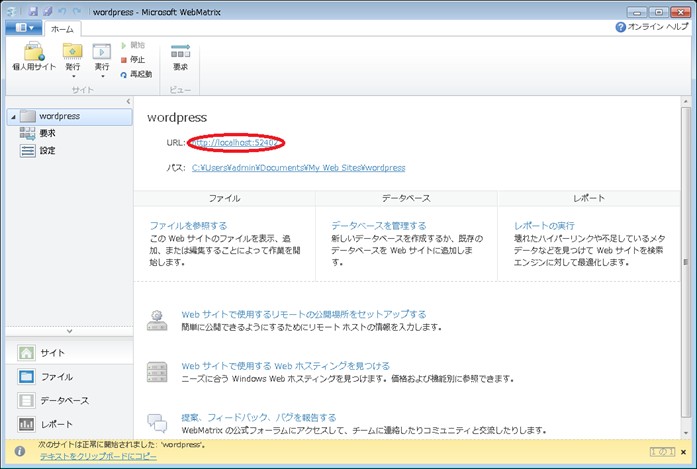This screenshot has height=469, width=697.
Task: Switch to the データベース workspace
Action: [69, 401]
